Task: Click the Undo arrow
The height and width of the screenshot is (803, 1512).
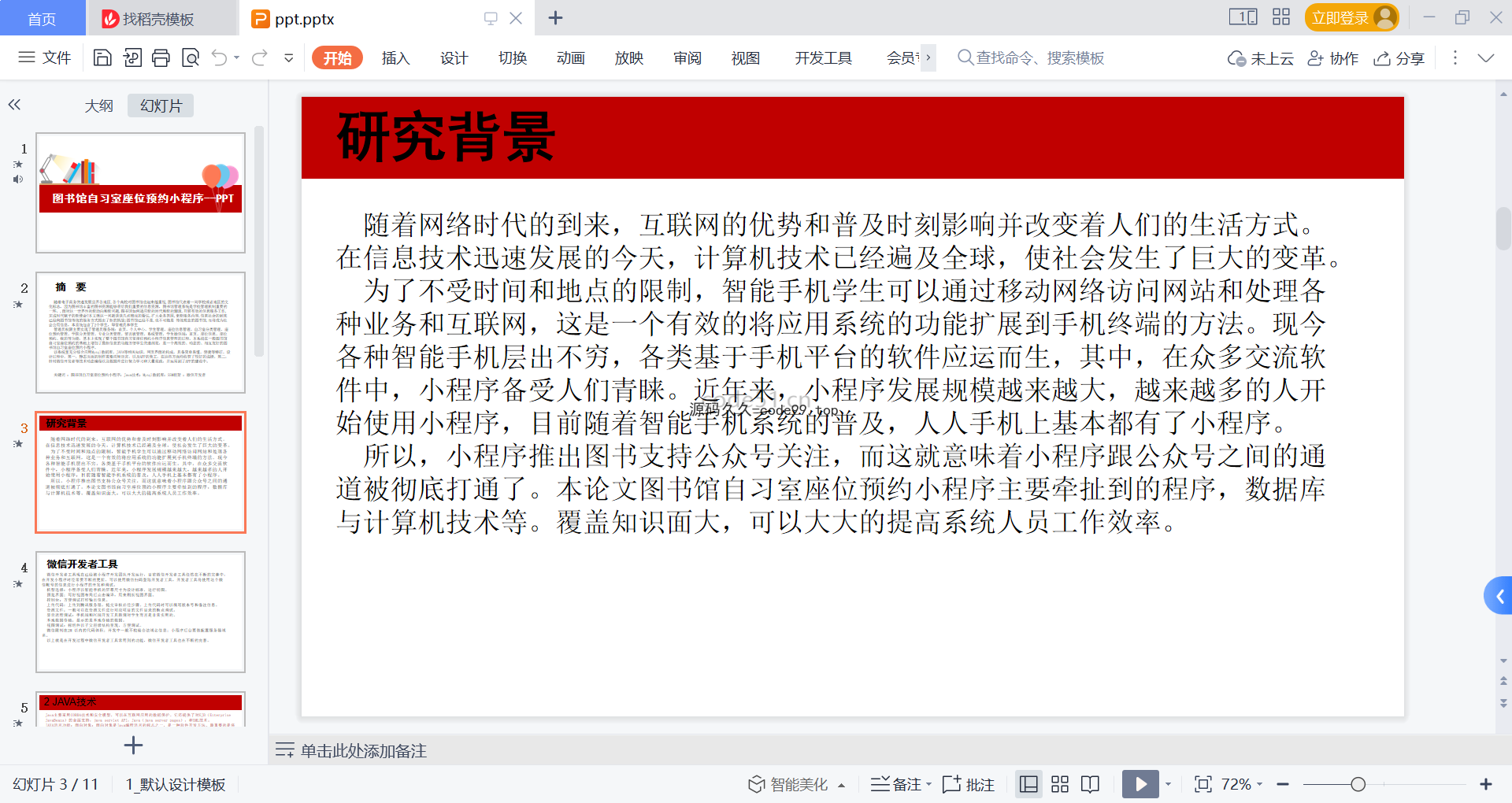Action: pos(220,57)
